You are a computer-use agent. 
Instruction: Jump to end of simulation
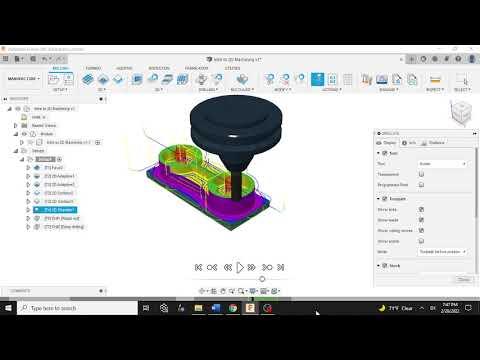[x=281, y=267]
